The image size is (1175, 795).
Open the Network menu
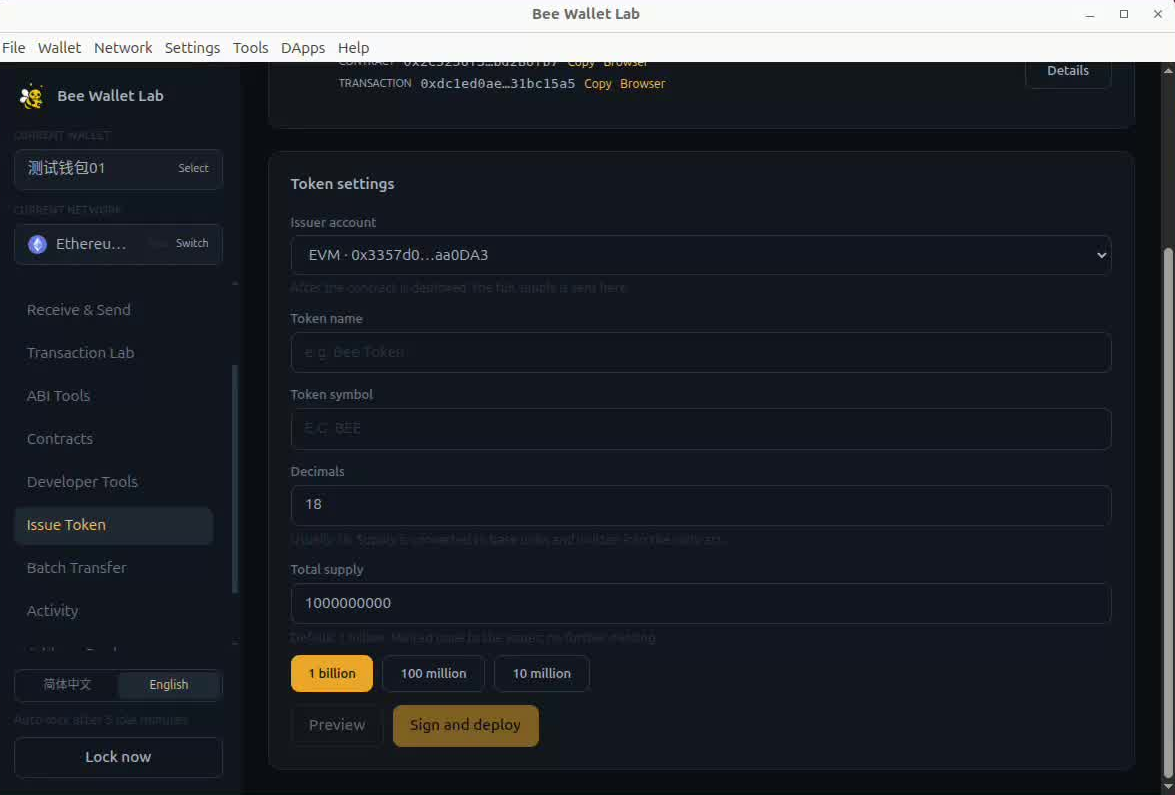123,48
